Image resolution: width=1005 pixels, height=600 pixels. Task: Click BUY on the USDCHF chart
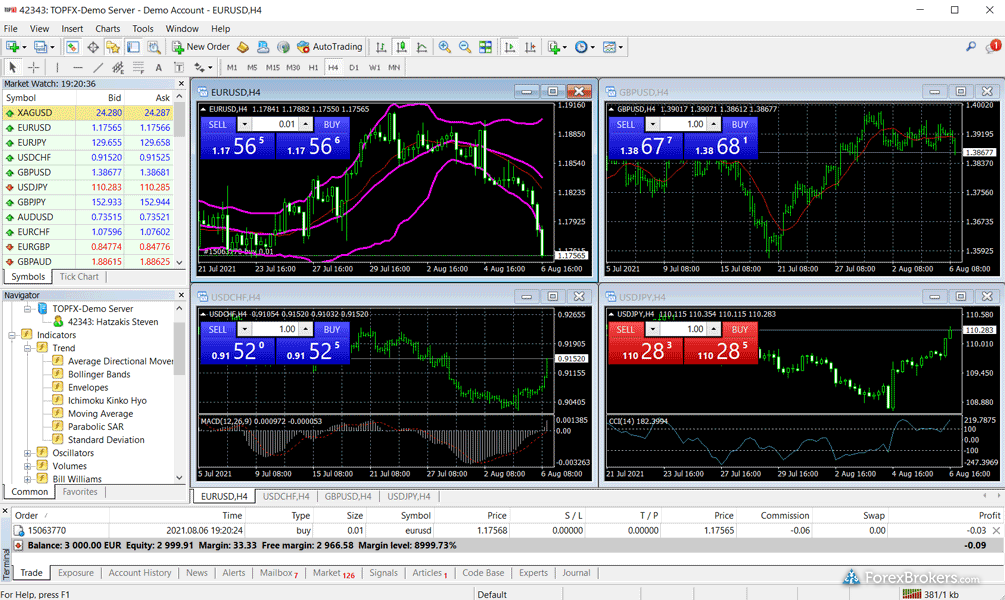coord(331,329)
